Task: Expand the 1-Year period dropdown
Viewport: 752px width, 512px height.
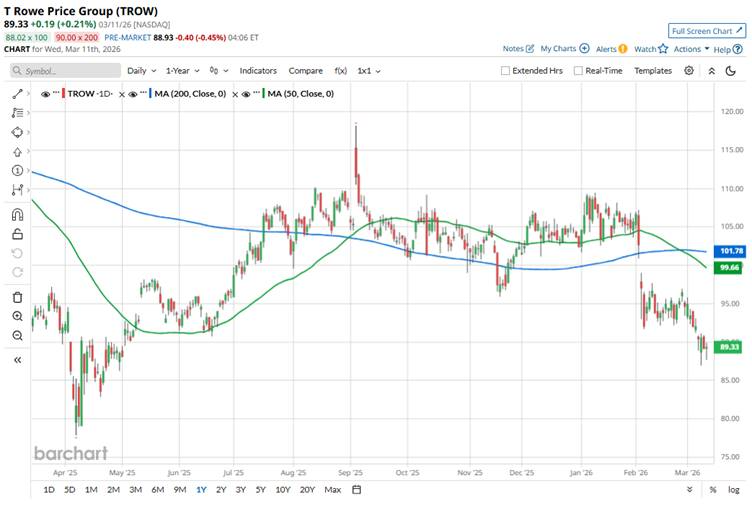Action: click(x=183, y=71)
